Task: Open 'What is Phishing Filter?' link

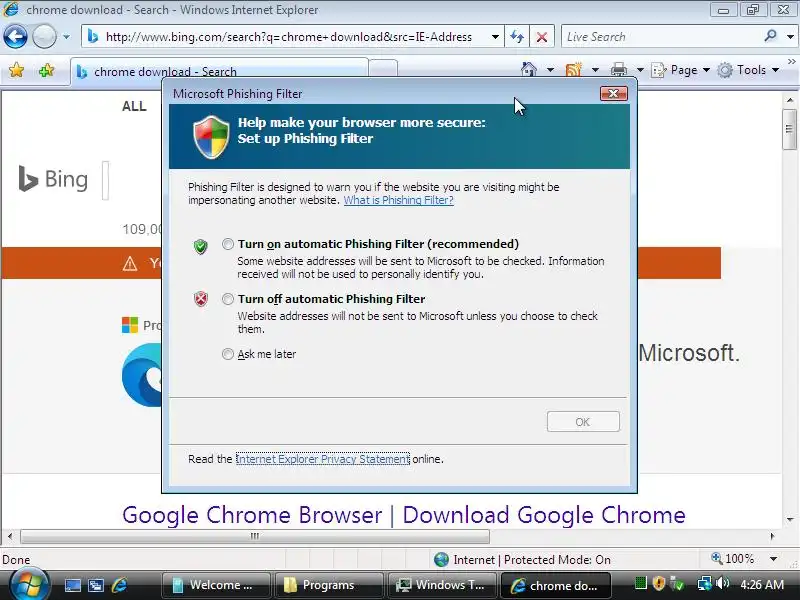Action: 398,200
